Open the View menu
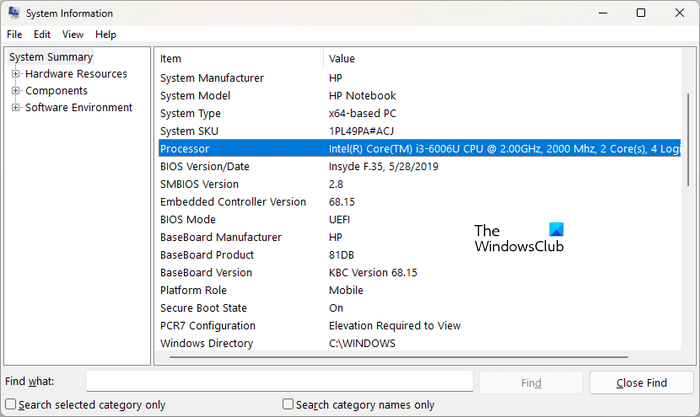The image size is (700, 417). 73,34
